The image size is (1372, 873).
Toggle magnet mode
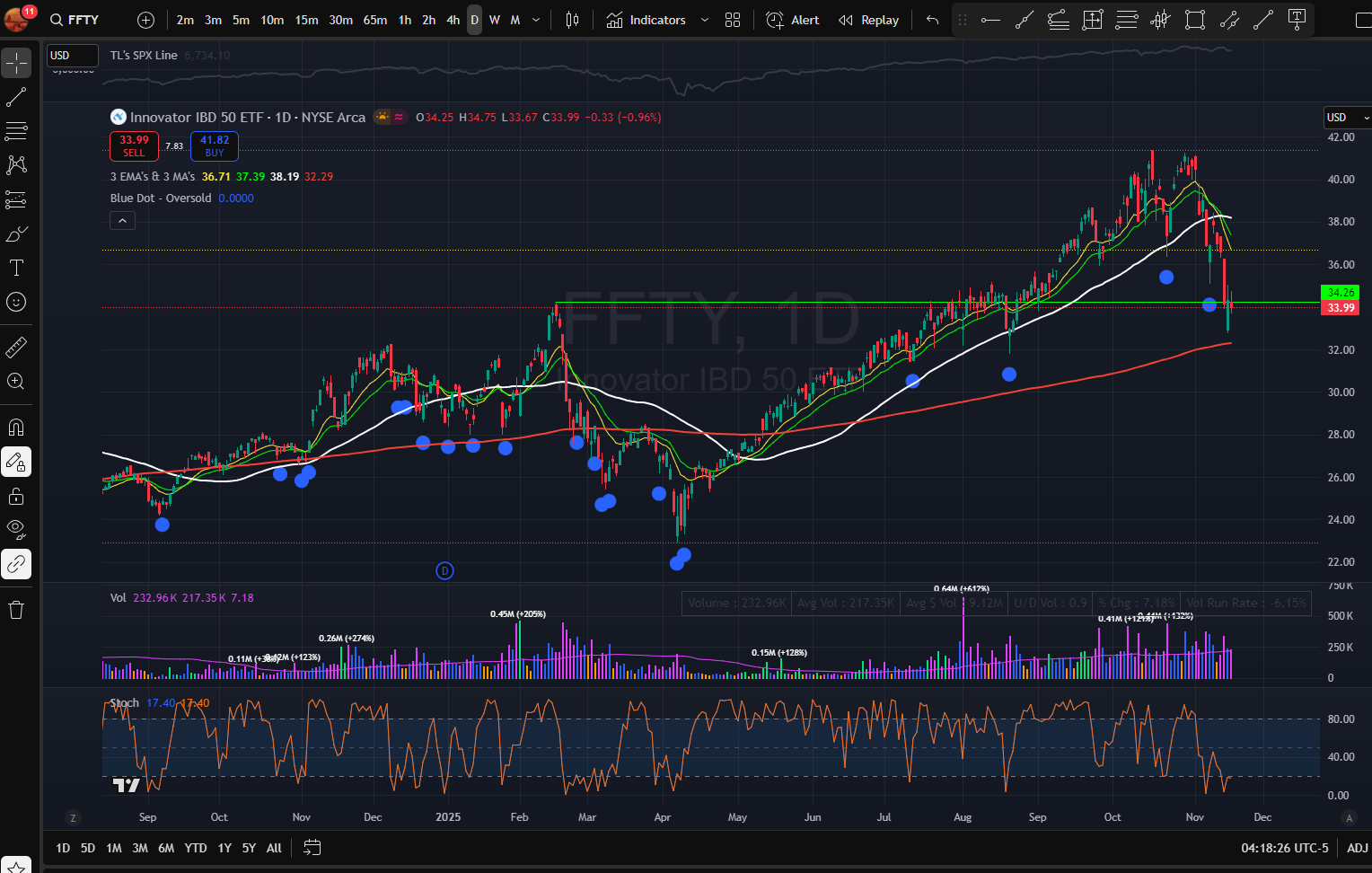[x=16, y=427]
